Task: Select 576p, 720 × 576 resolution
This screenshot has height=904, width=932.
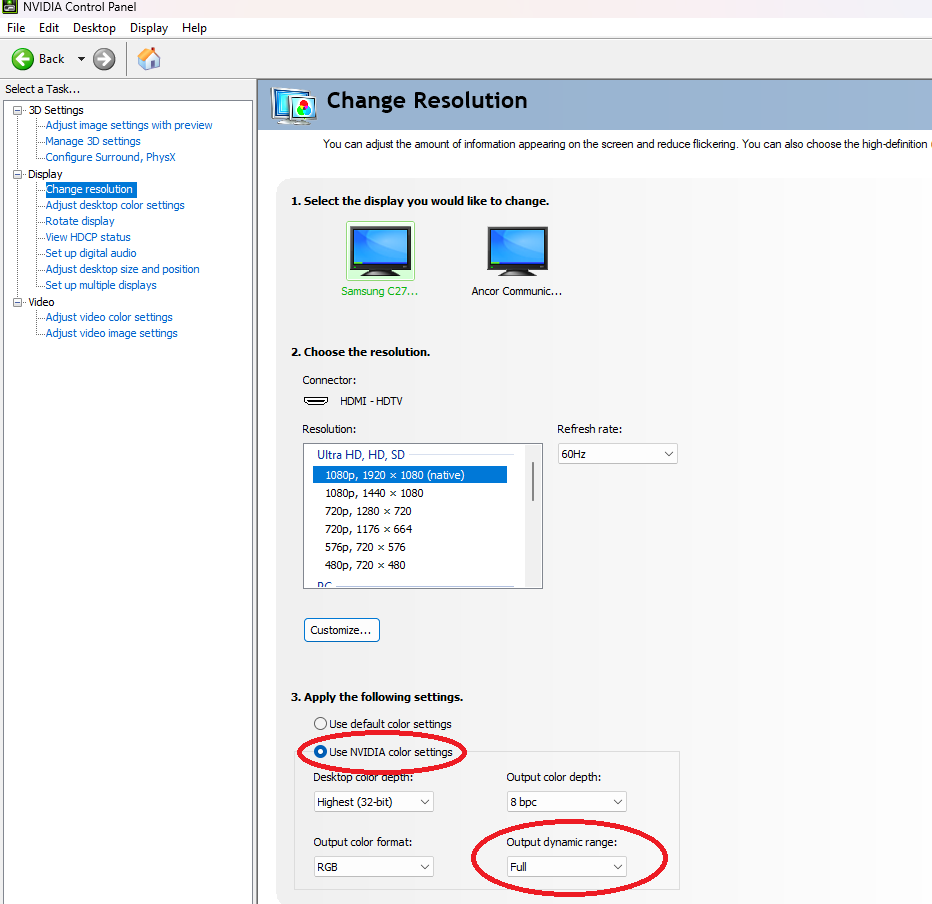Action: (x=365, y=547)
